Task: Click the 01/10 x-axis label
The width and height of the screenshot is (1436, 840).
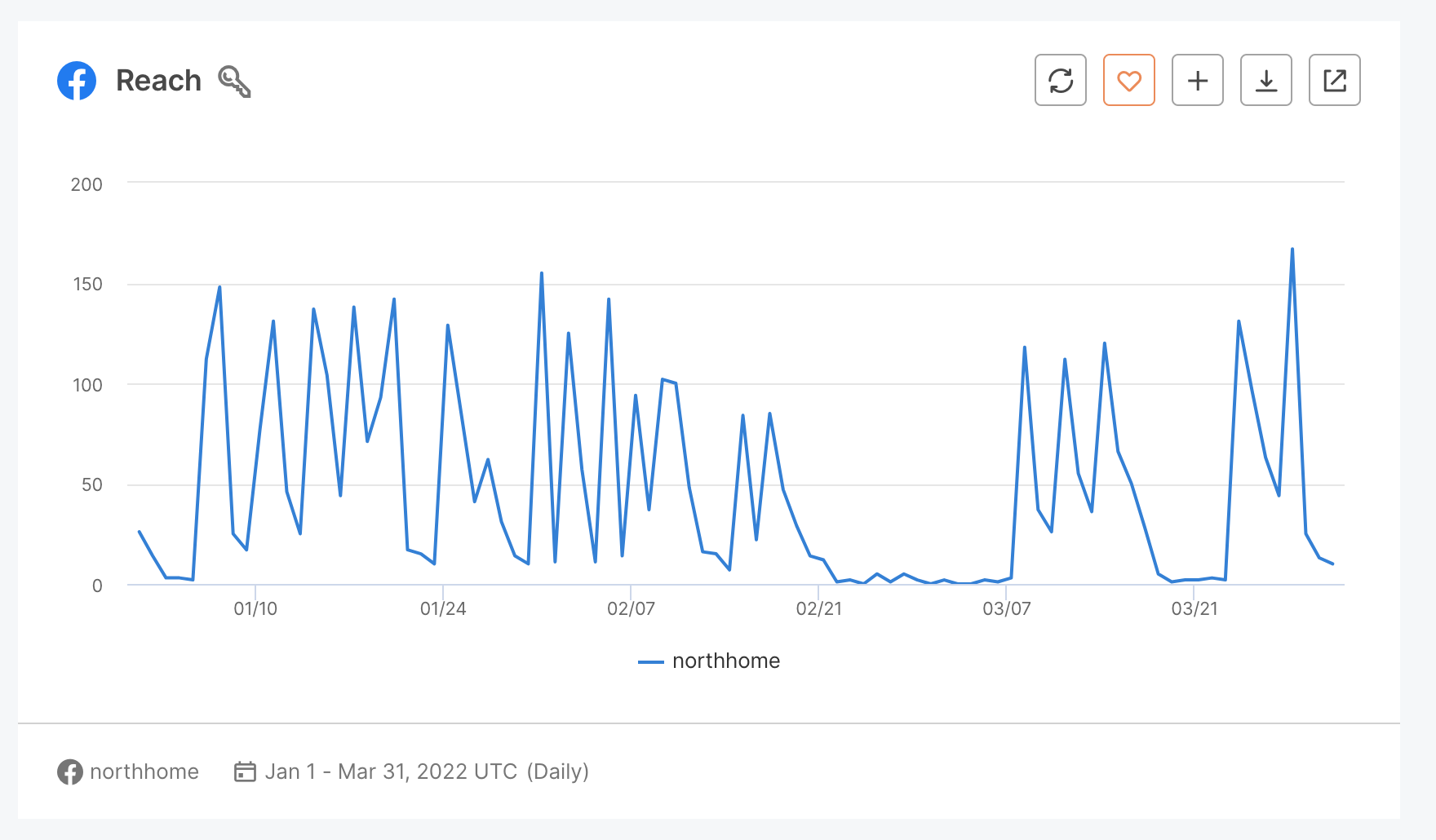Action: click(x=255, y=608)
